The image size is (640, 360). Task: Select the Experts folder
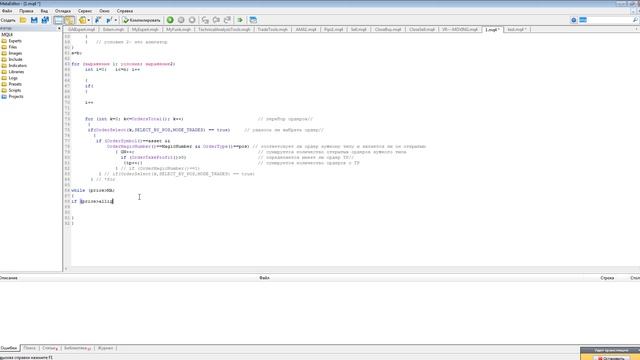tap(15, 41)
